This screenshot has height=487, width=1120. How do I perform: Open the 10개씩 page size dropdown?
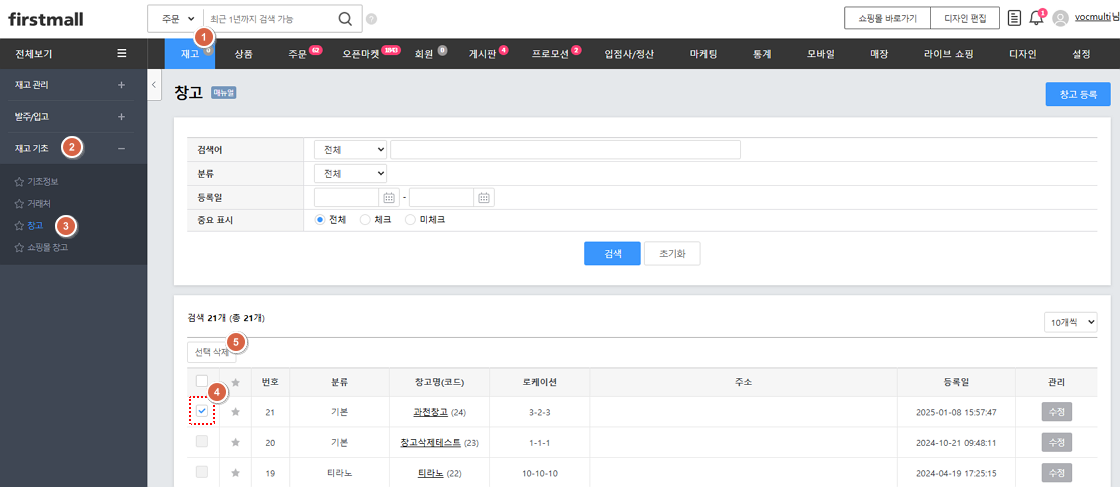(1070, 322)
